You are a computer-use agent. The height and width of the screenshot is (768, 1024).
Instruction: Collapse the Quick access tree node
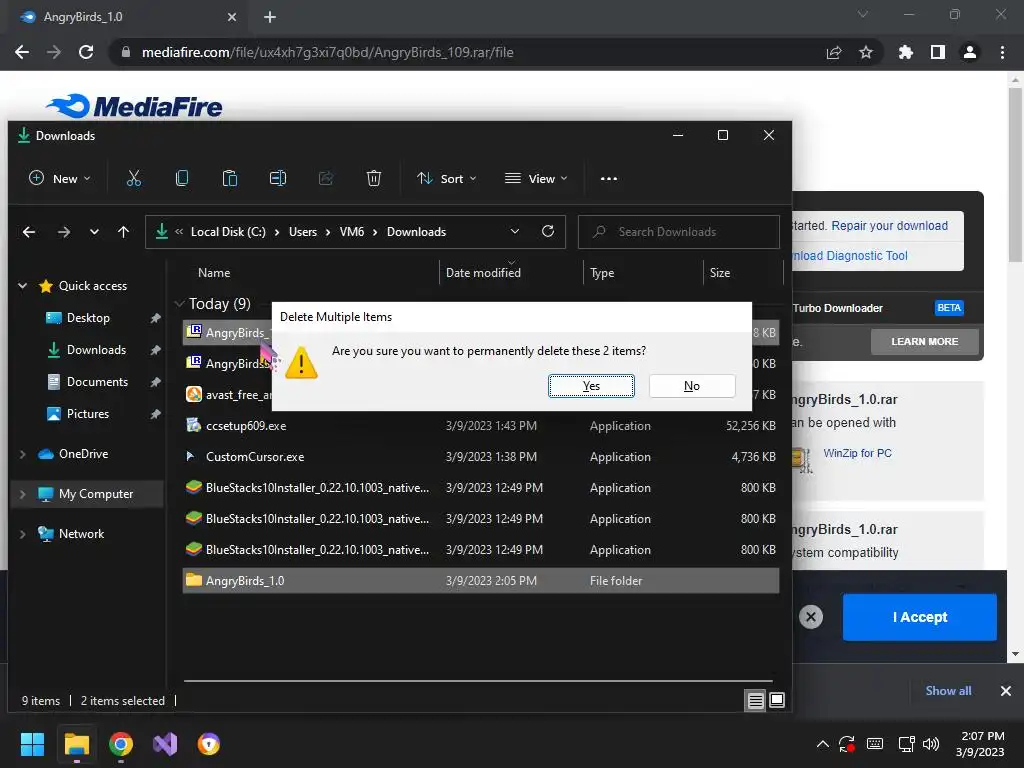point(23,286)
